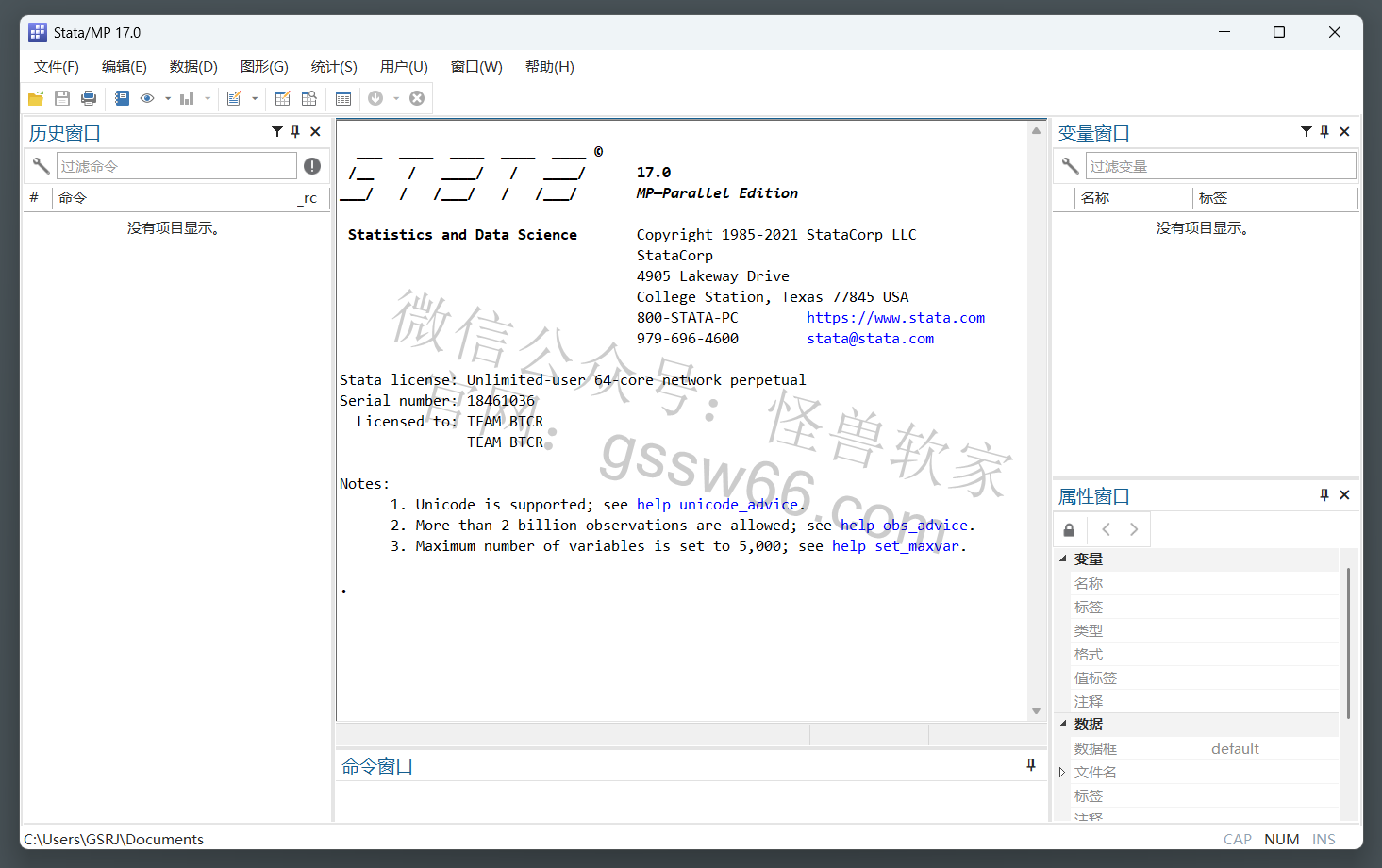This screenshot has height=868, width=1382.
Task: Click the Save floppy disk icon
Action: [62, 98]
